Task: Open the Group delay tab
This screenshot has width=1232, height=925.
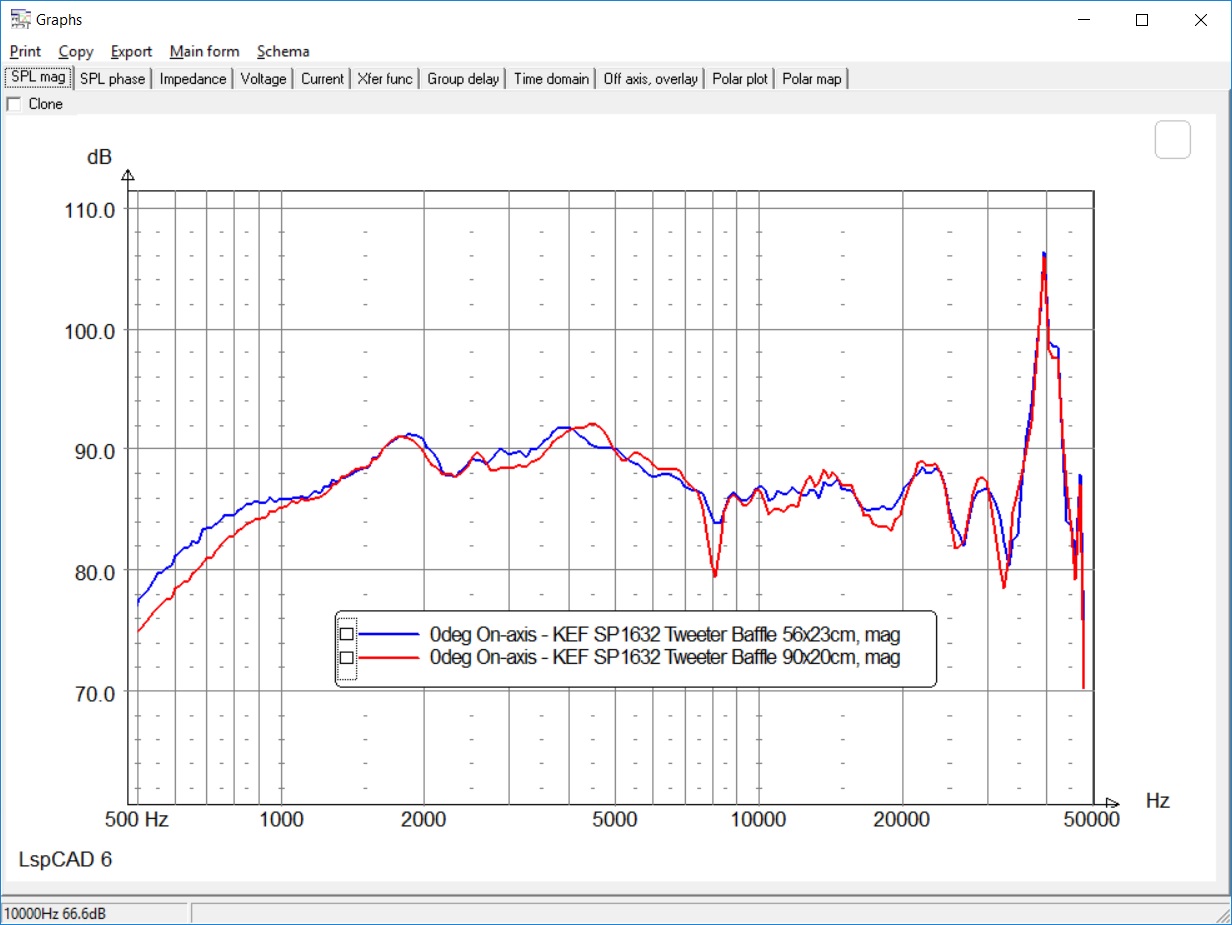Action: click(x=463, y=79)
